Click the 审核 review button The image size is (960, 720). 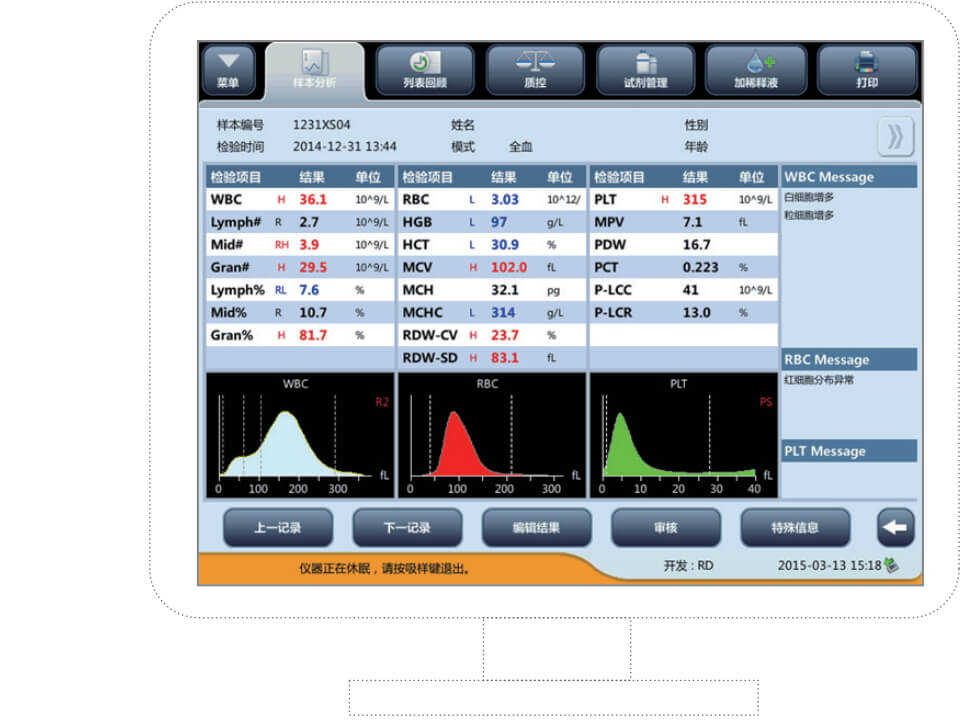pyautogui.click(x=665, y=527)
